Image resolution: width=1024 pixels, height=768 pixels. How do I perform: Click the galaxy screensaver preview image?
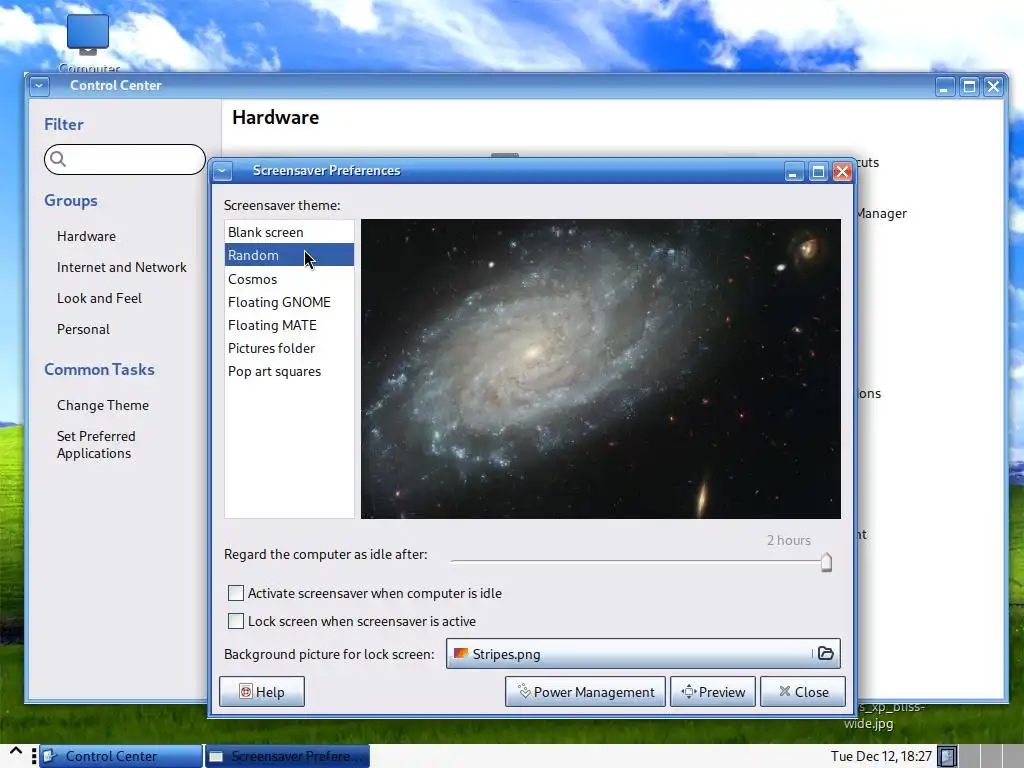(x=601, y=369)
